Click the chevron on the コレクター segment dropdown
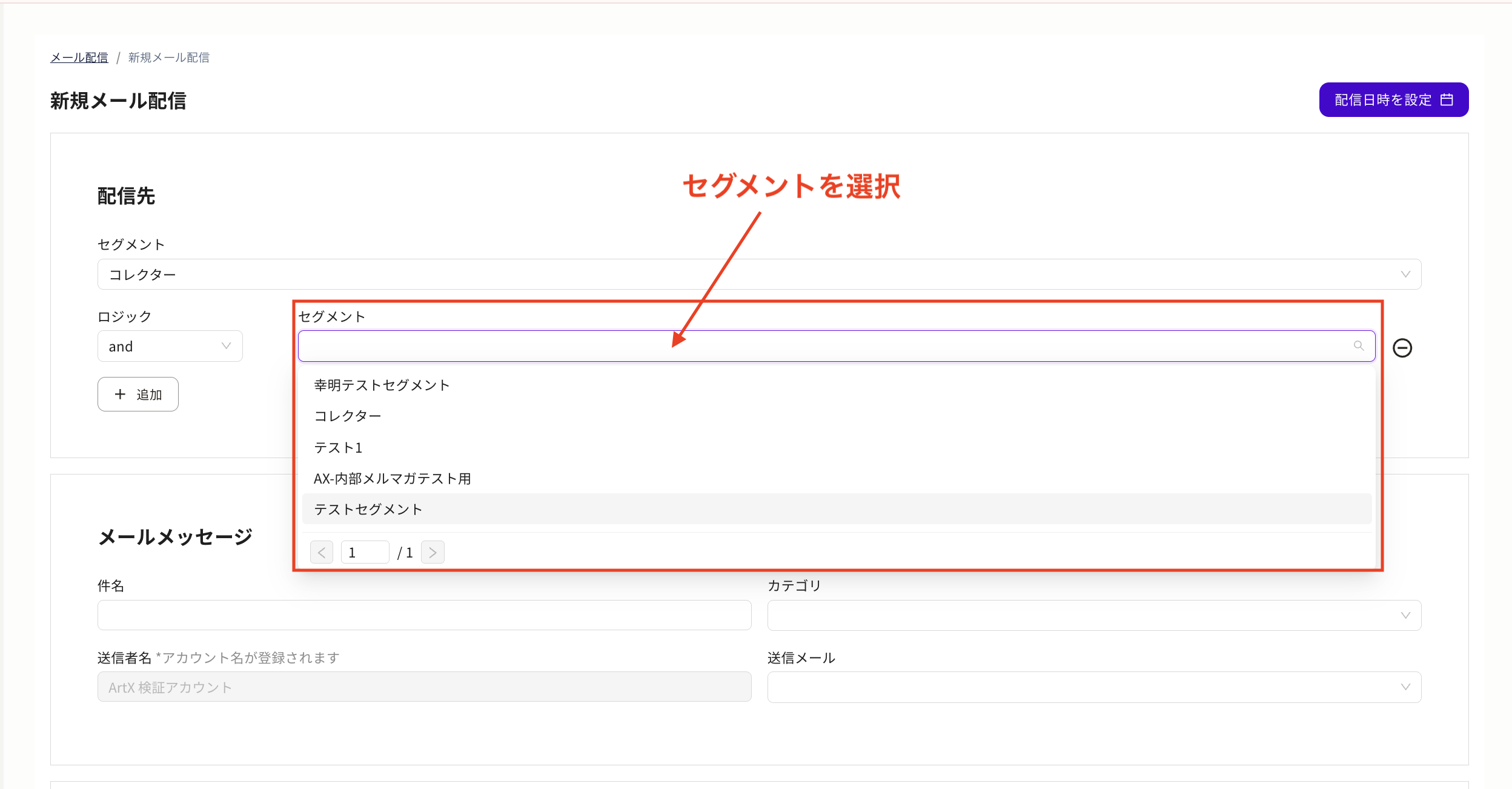1512x789 pixels. coord(1406,274)
